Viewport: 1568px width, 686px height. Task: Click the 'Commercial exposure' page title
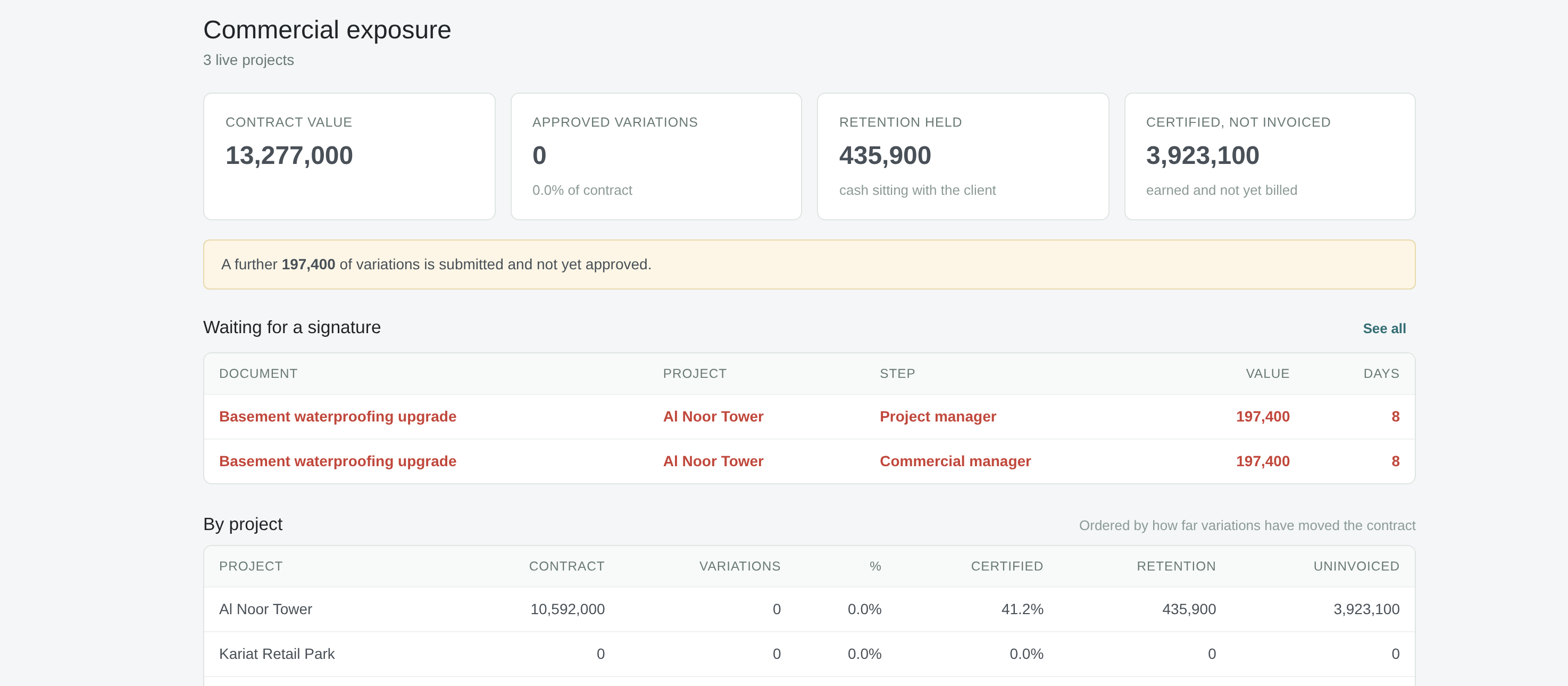point(327,30)
